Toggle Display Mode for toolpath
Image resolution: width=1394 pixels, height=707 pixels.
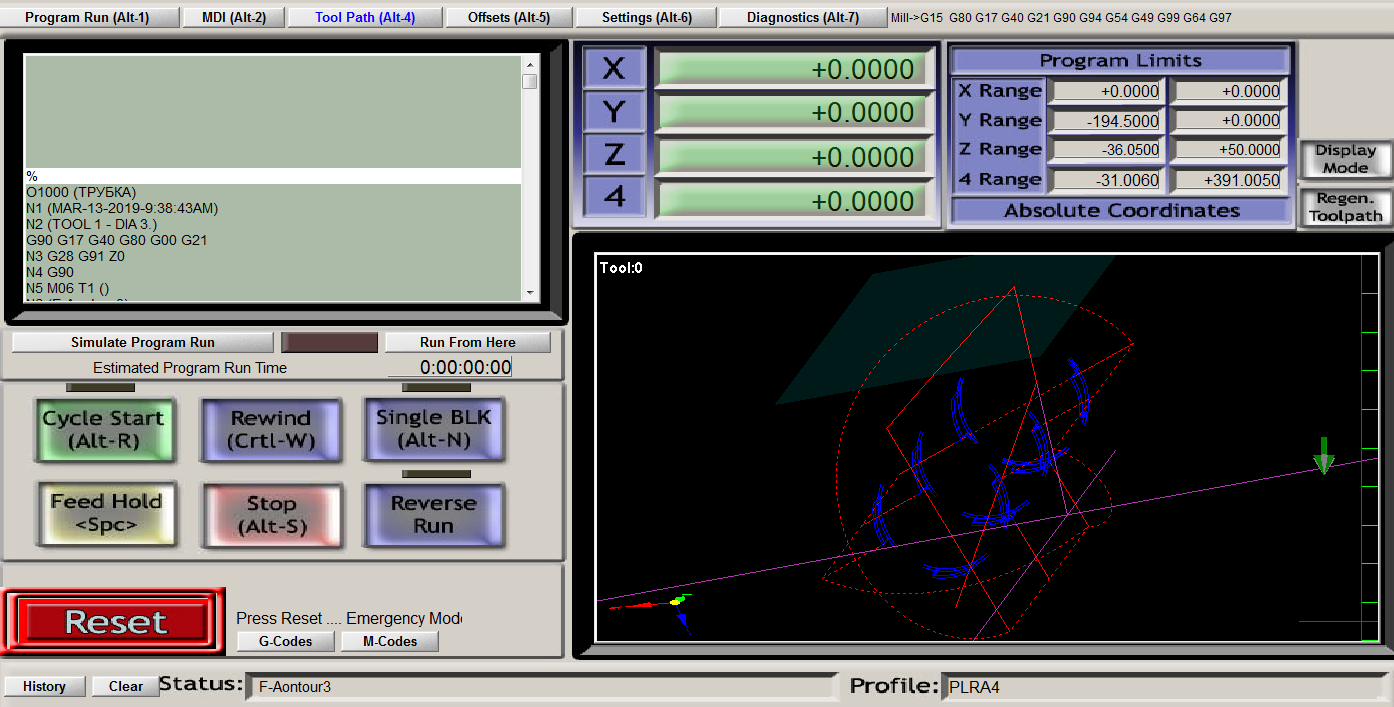tap(1345, 159)
